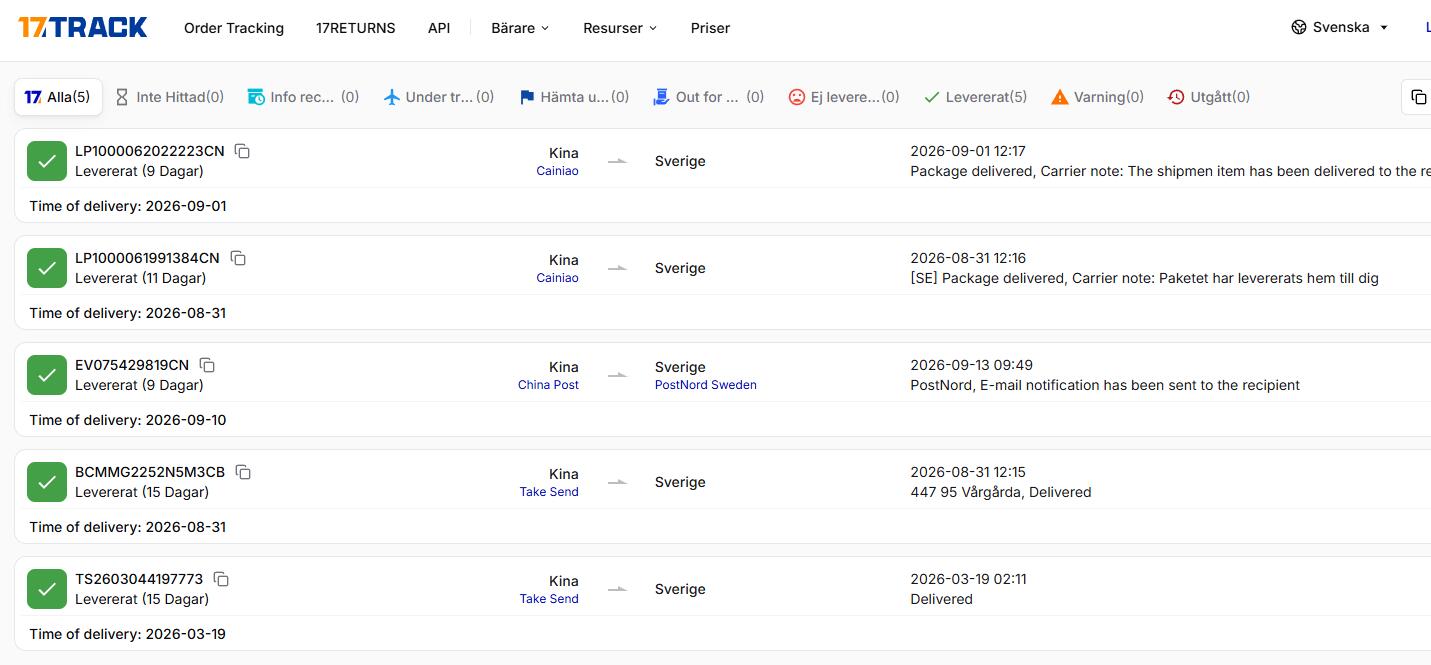Open the Varning(0) tab
Image resolution: width=1431 pixels, height=665 pixels.
pyautogui.click(x=1097, y=97)
